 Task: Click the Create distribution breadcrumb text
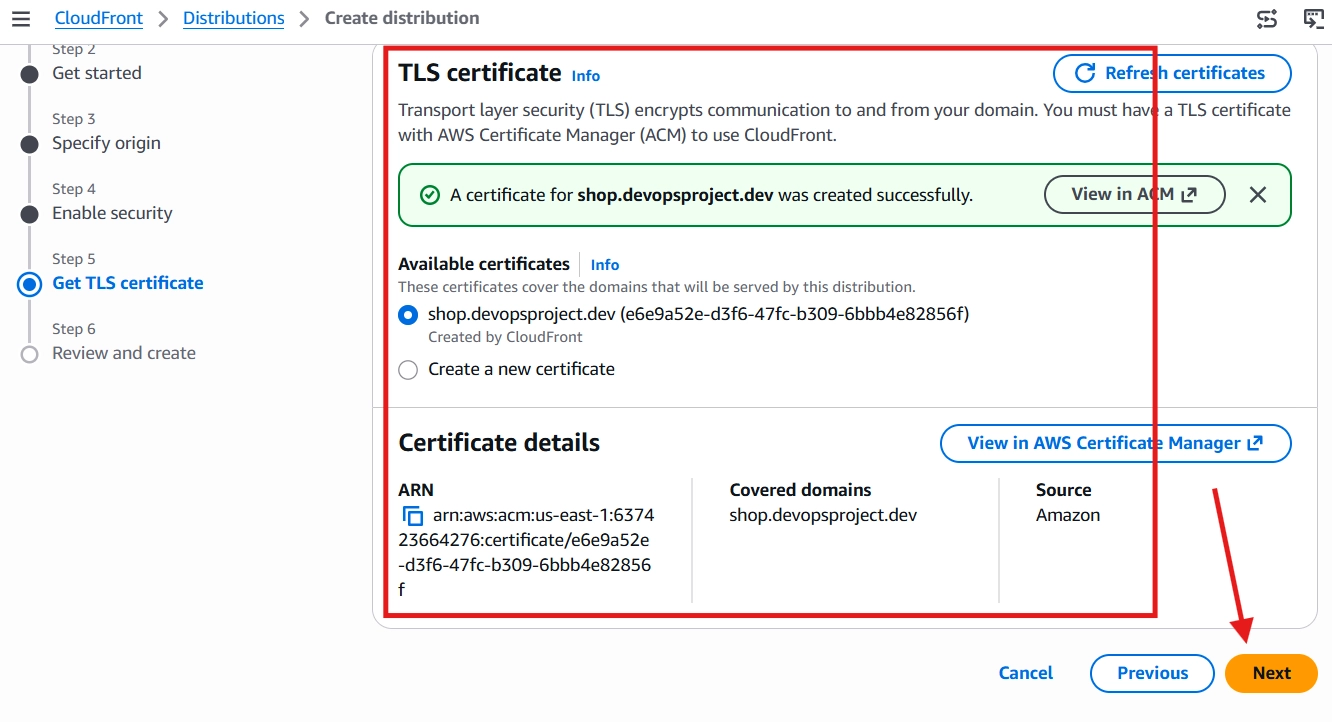pyautogui.click(x=402, y=18)
